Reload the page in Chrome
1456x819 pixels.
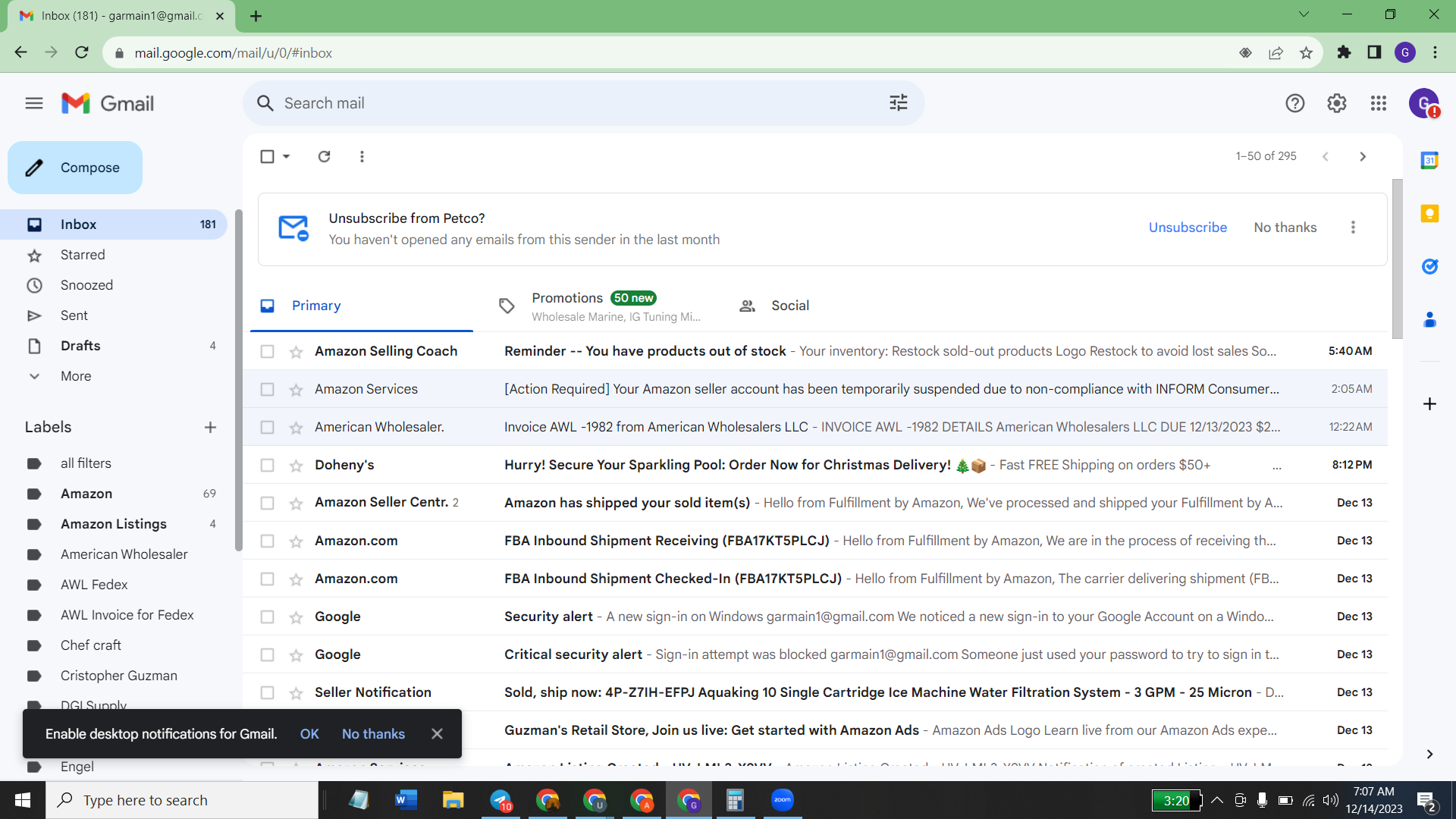tap(82, 52)
